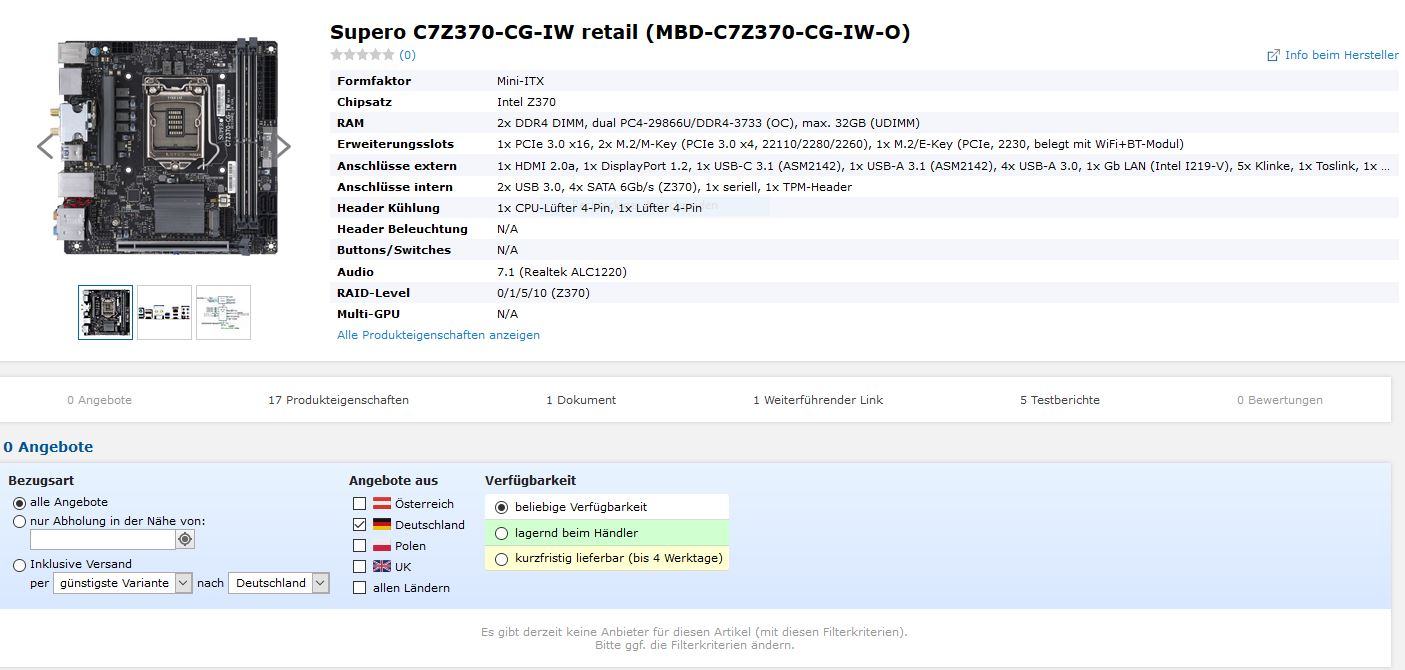Click the external link icon beside Info beim Hersteller
Viewport: 1405px width, 670px height.
pyautogui.click(x=1273, y=55)
